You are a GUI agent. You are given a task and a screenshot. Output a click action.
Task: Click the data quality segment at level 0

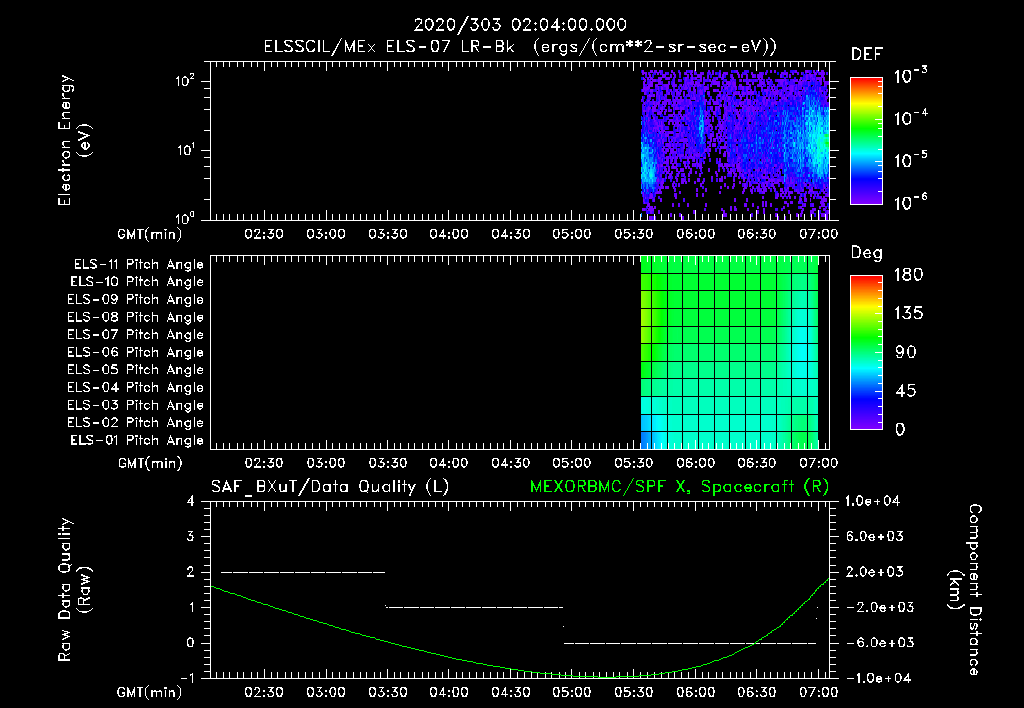(690, 643)
